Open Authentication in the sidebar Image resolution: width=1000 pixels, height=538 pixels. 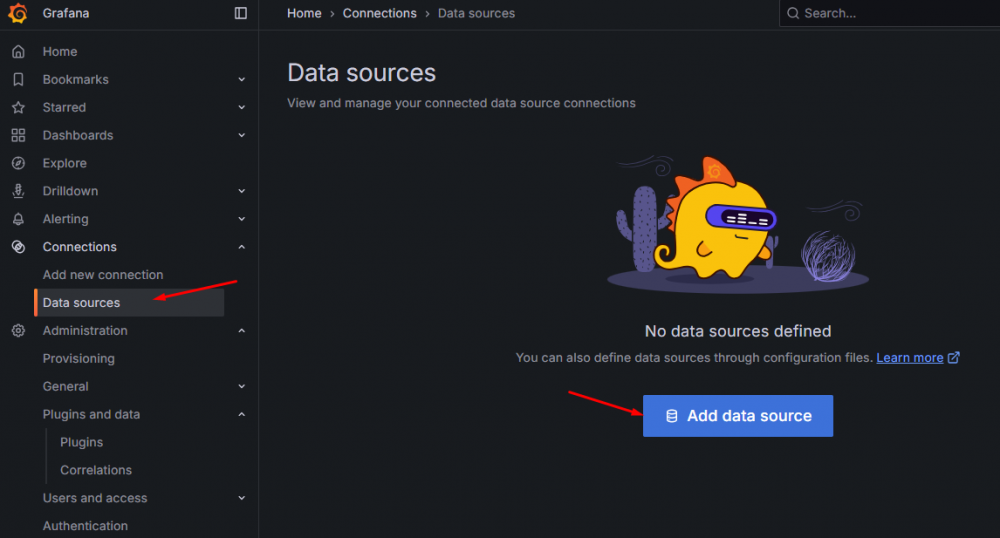[85, 526]
